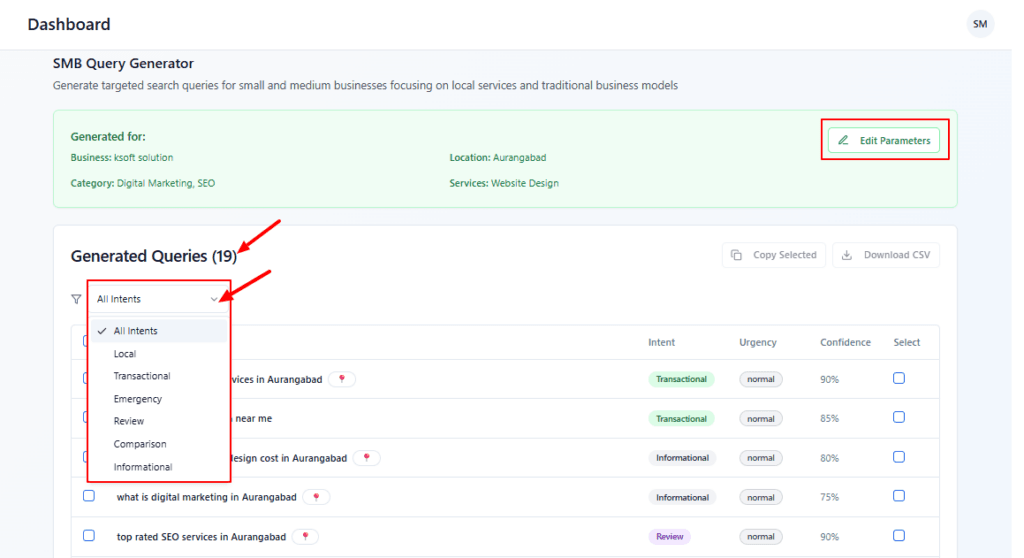Select Comparison in the intent filter menu
The width and height of the screenshot is (1024, 558).
[x=140, y=444]
